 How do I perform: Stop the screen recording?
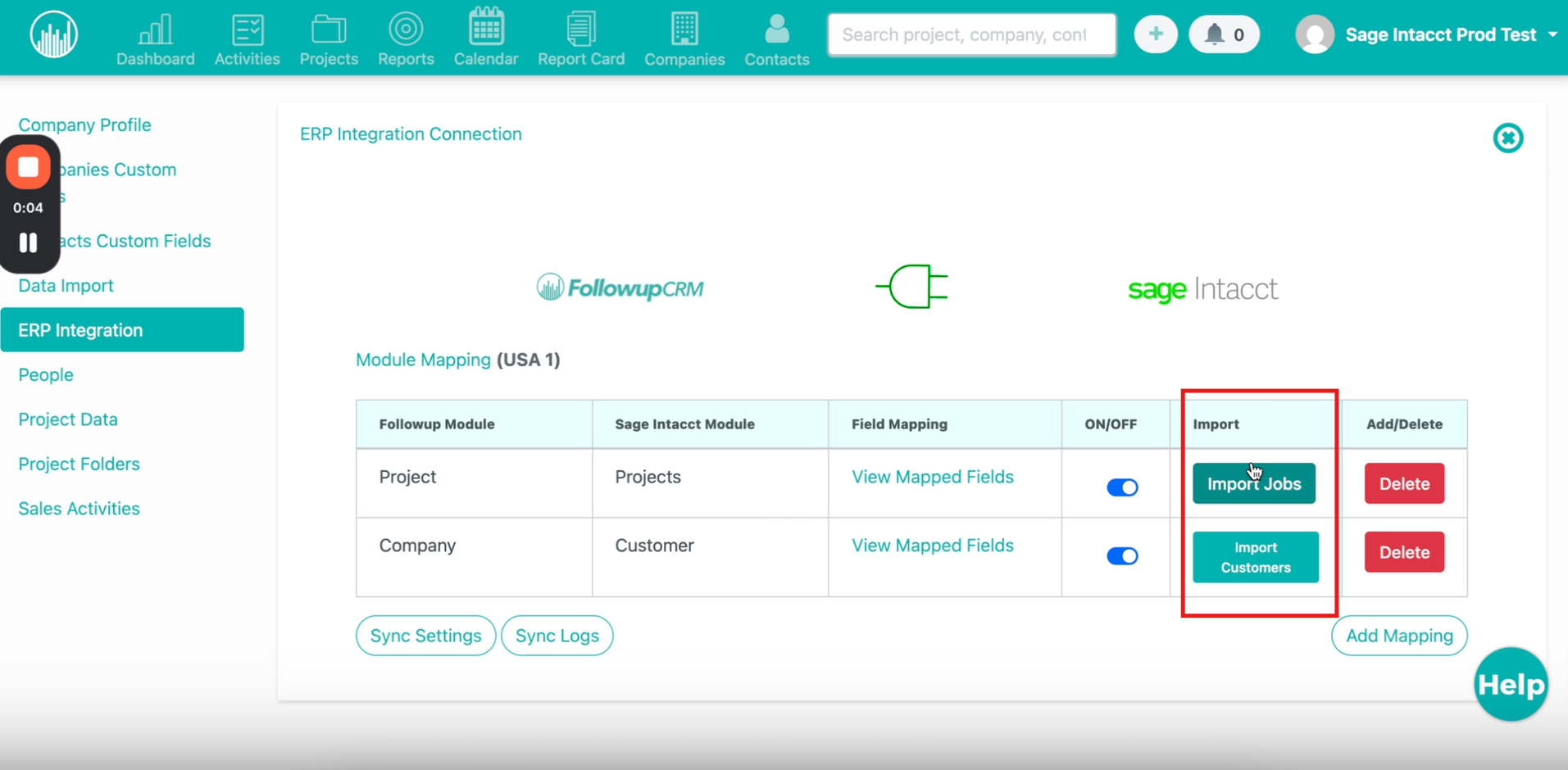click(x=29, y=167)
